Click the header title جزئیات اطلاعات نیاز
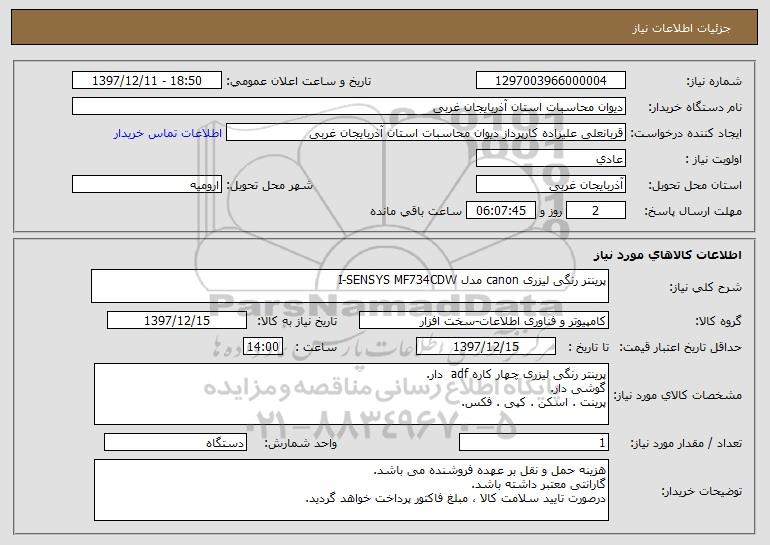This screenshot has height=545, width=770. (x=681, y=28)
